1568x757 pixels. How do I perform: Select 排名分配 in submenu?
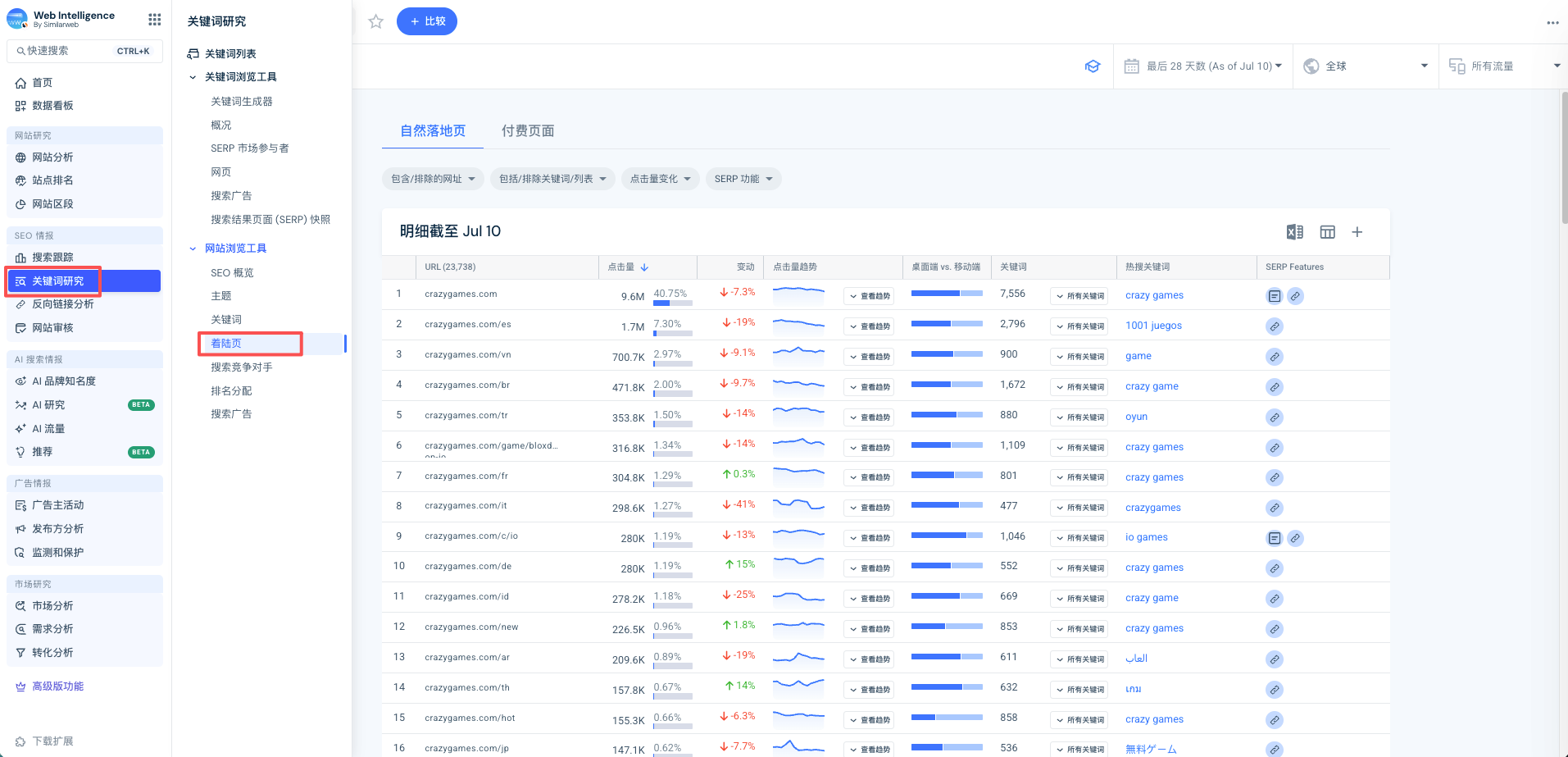click(x=231, y=391)
